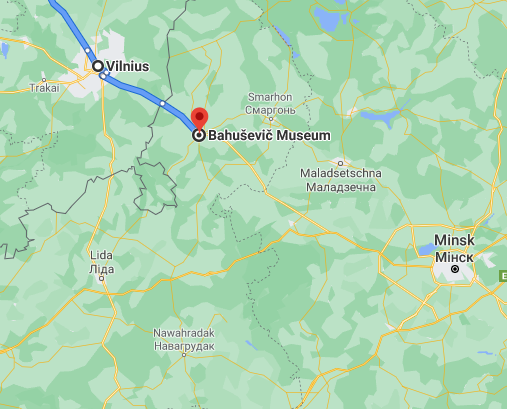507x409 pixels.
Task: Click the reservoir northwest of Minsk
Action: (x=427, y=249)
